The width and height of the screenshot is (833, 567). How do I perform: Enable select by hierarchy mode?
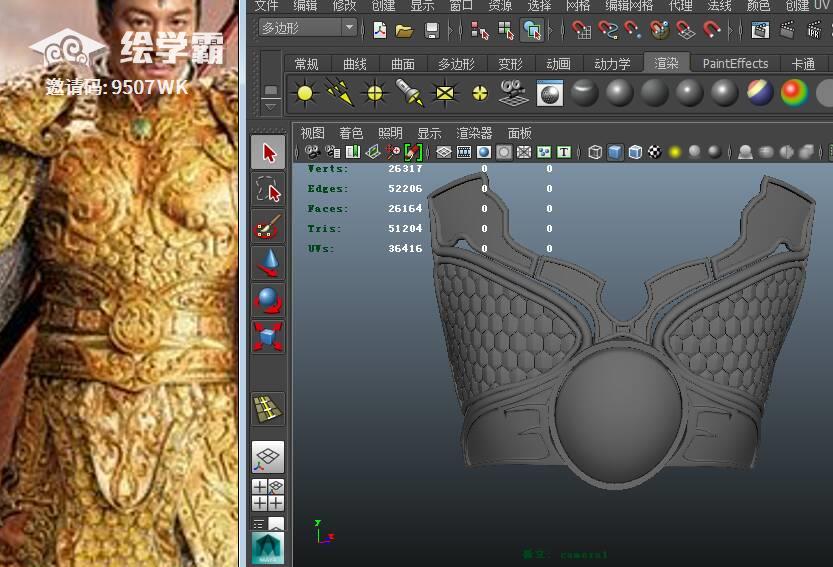[x=480, y=30]
